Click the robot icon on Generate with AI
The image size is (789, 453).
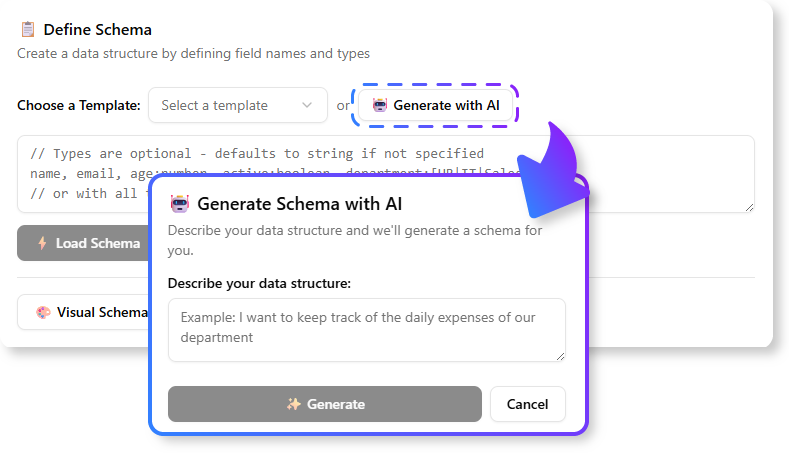379,105
